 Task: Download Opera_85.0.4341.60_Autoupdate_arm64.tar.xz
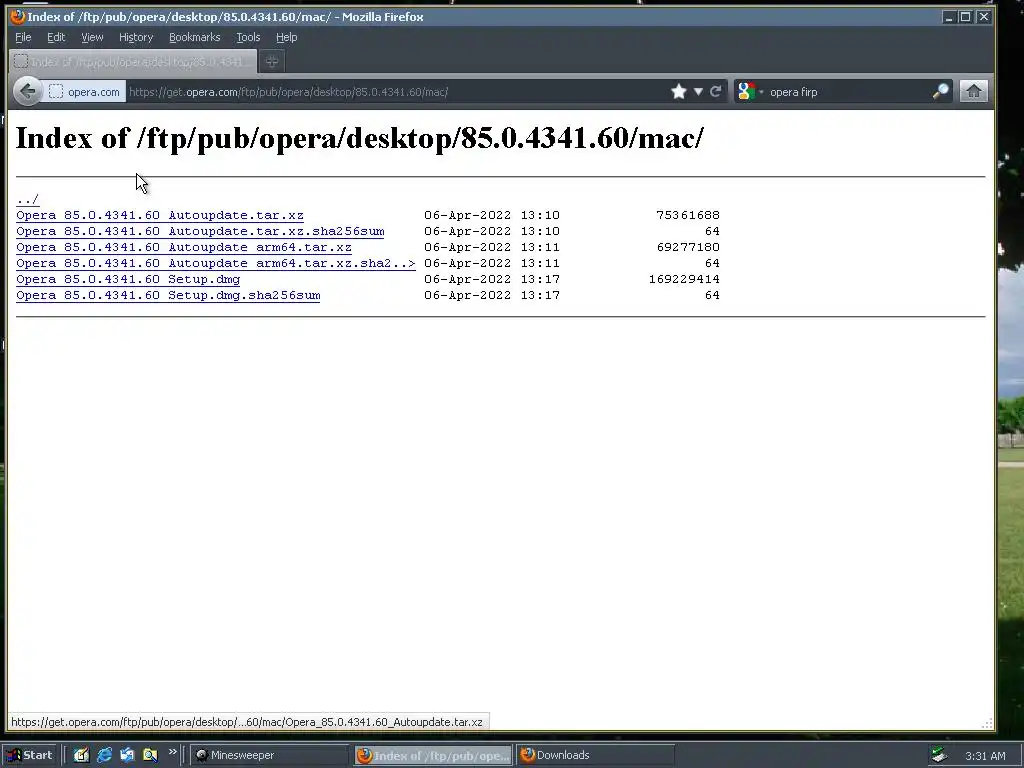tap(184, 248)
